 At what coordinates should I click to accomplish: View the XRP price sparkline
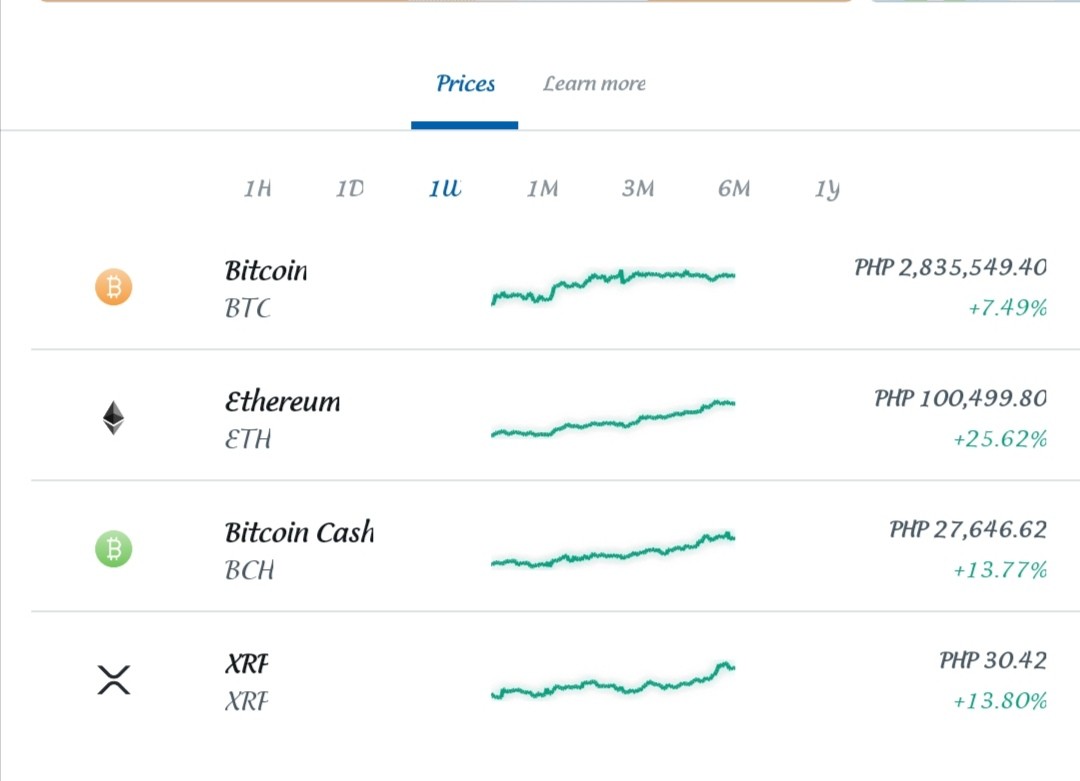(613, 680)
